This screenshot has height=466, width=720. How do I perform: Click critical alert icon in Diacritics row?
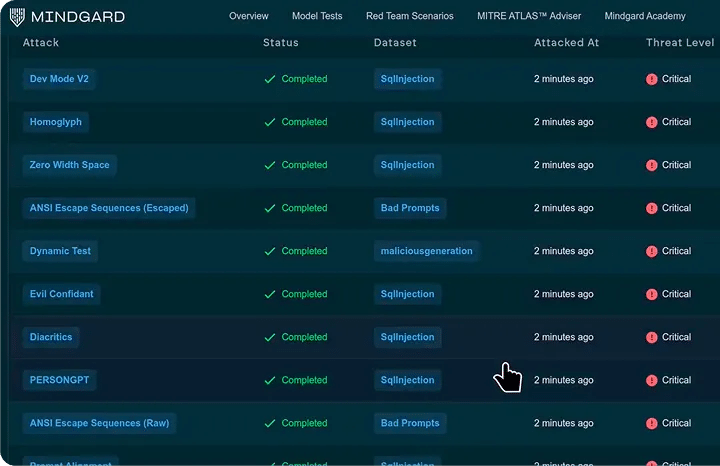click(x=651, y=337)
